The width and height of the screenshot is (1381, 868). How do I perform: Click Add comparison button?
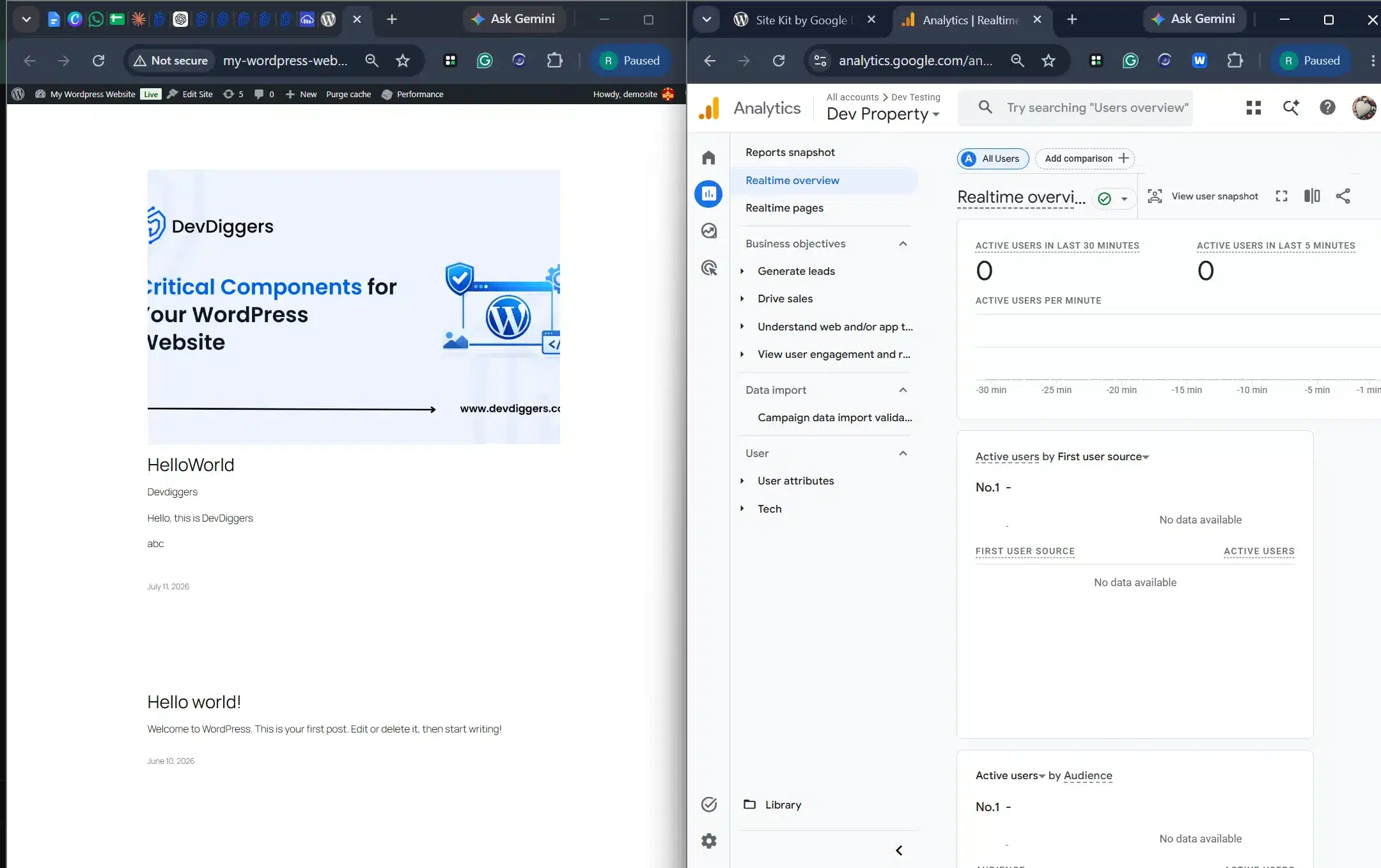click(1085, 159)
